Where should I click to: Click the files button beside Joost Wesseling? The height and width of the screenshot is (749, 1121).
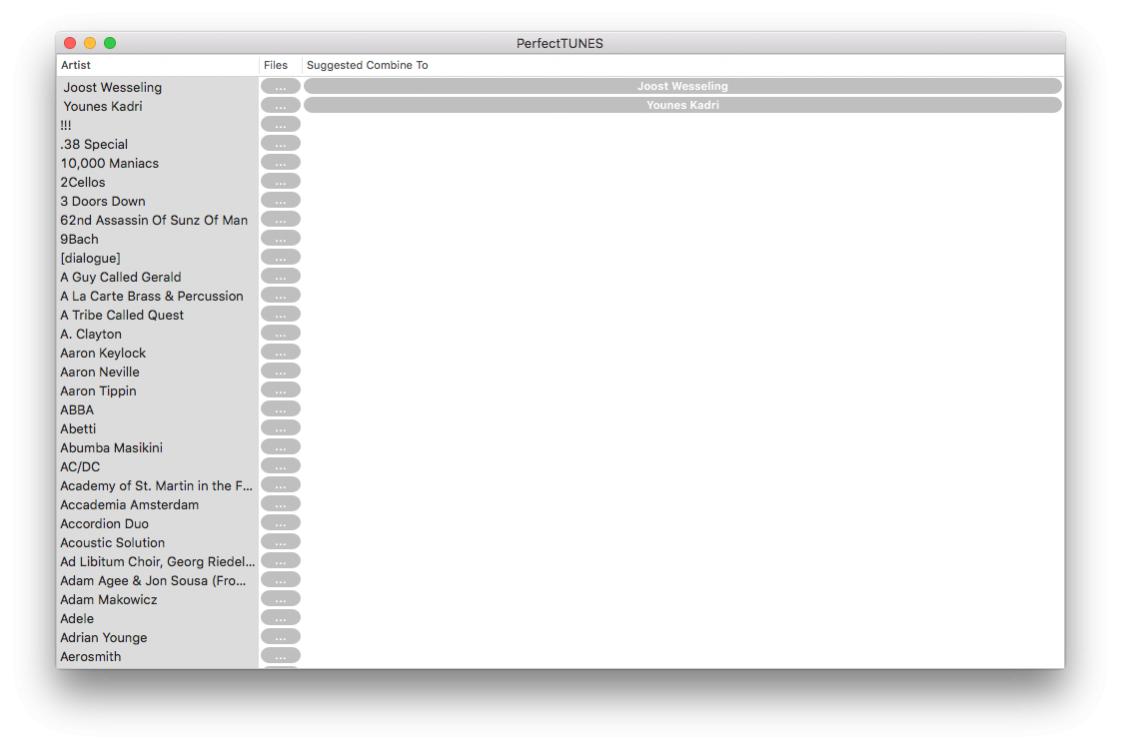click(280, 87)
